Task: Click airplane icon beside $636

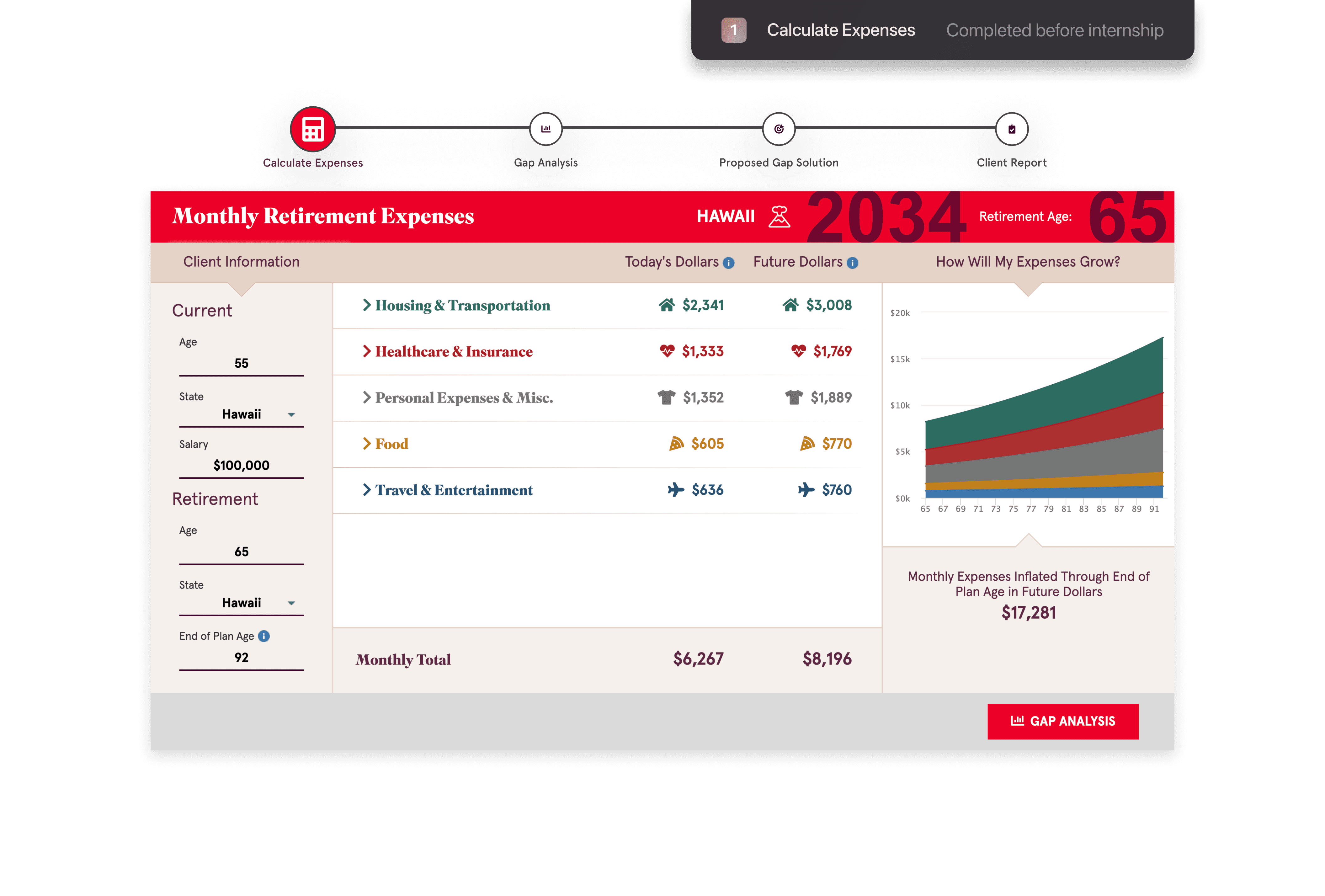Action: tap(676, 489)
